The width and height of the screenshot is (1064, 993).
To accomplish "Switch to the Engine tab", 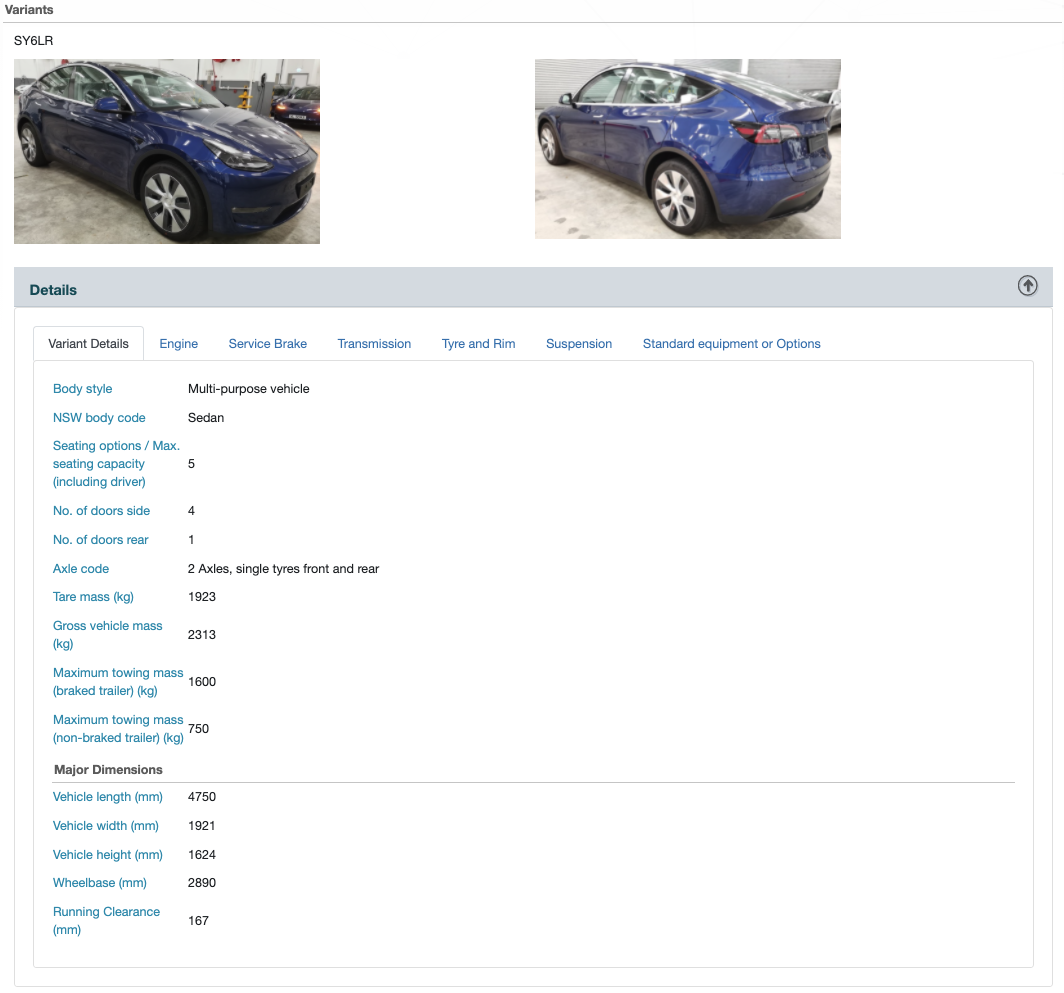I will (179, 343).
